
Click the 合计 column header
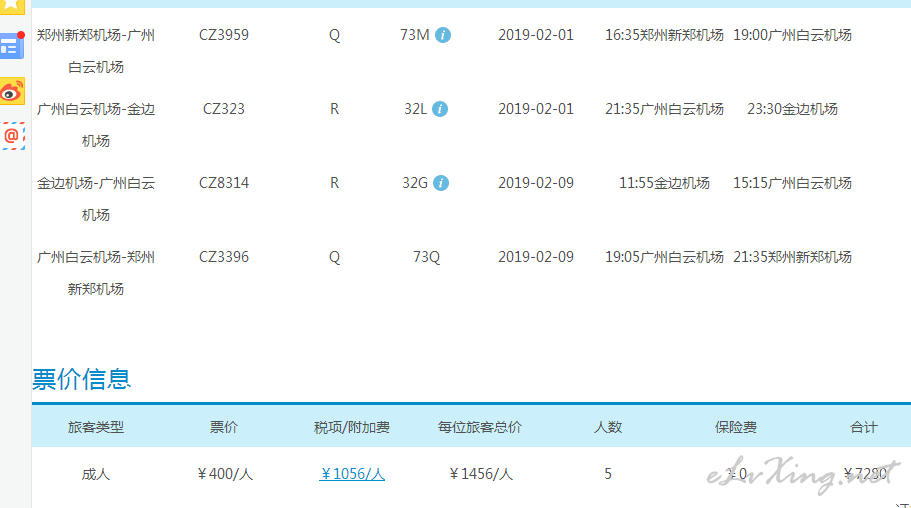[x=864, y=427]
